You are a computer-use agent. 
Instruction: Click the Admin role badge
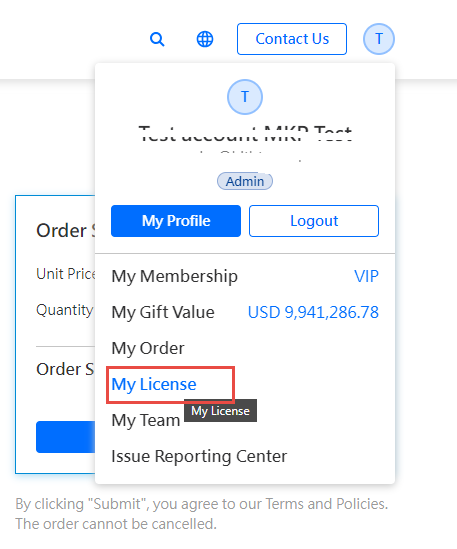click(245, 181)
